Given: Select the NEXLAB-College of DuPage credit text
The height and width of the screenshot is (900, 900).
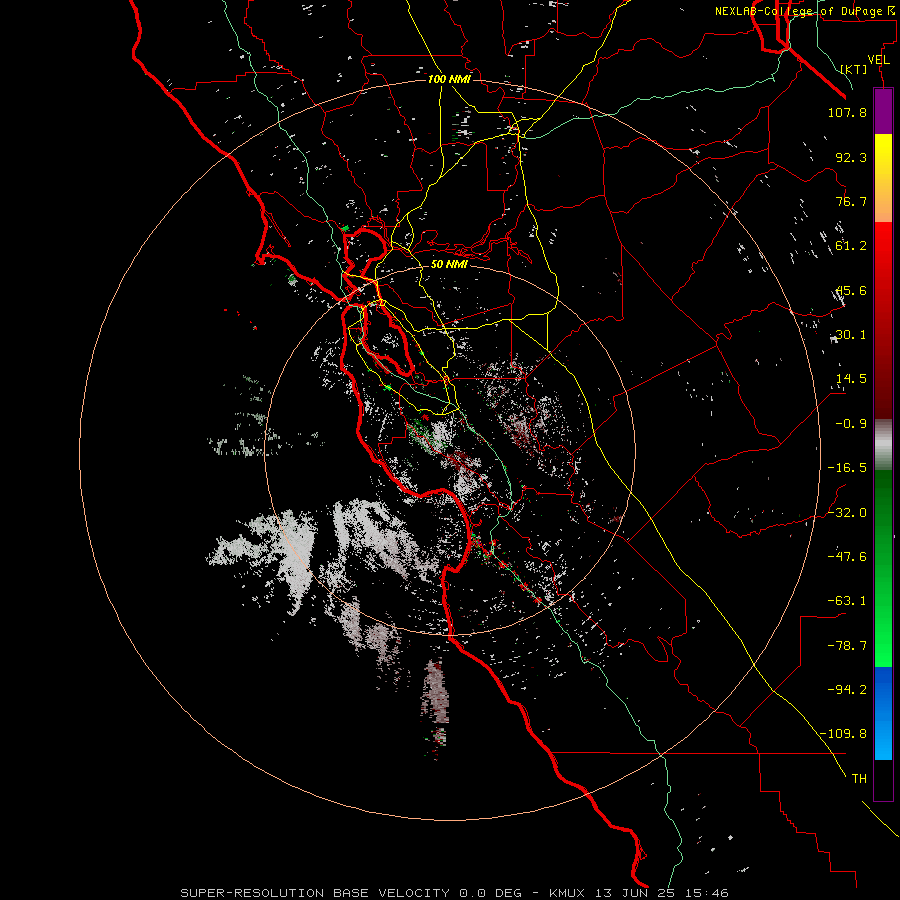Looking at the screenshot, I should pos(804,11).
